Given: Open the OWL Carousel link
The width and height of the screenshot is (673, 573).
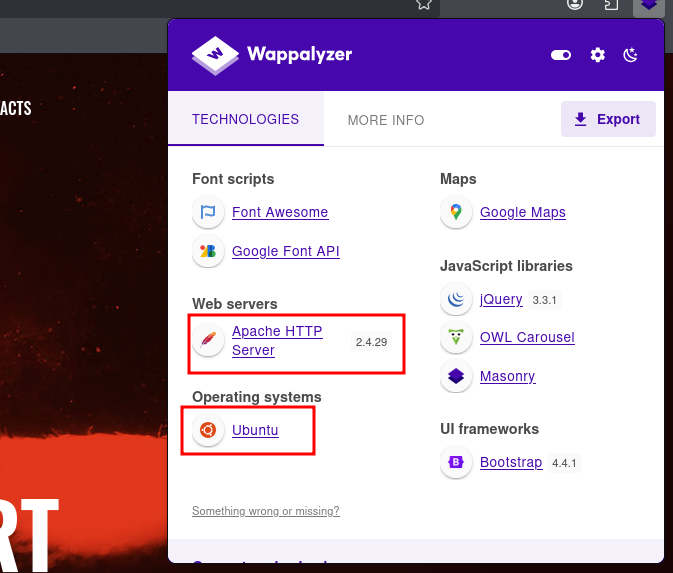Looking at the screenshot, I should 527,337.
